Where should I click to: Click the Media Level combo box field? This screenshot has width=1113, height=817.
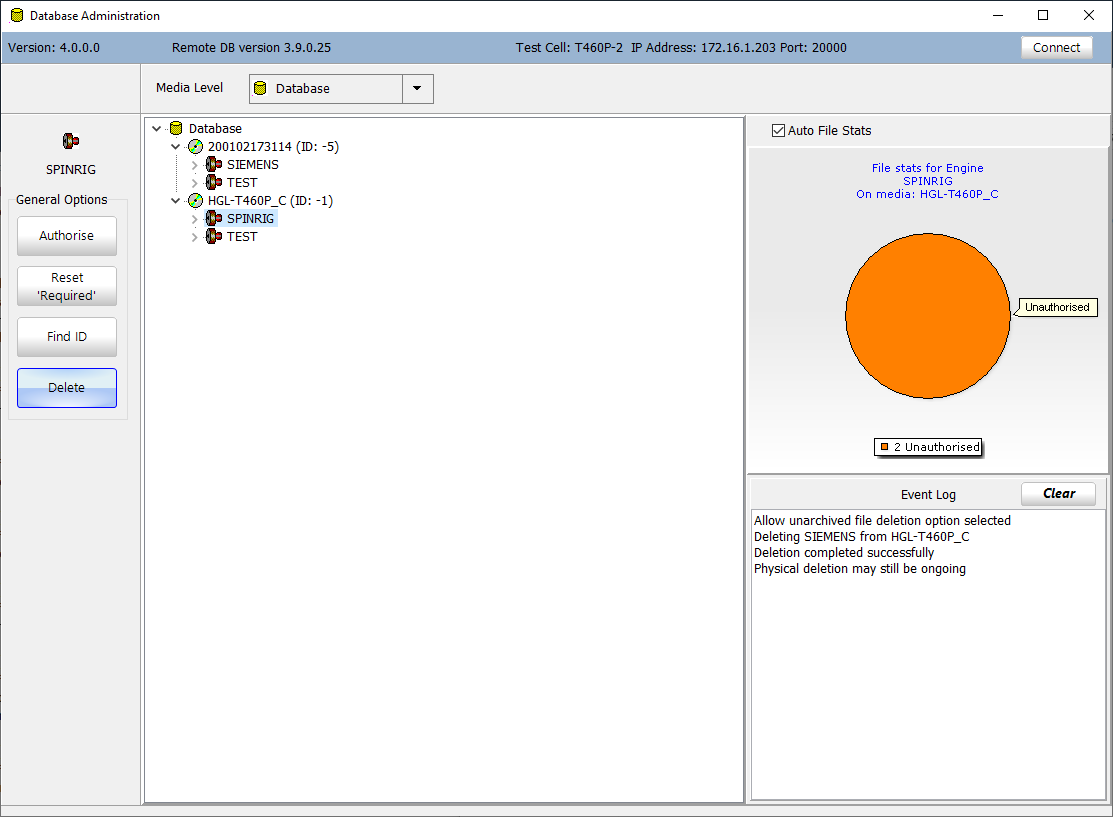pyautogui.click(x=341, y=89)
